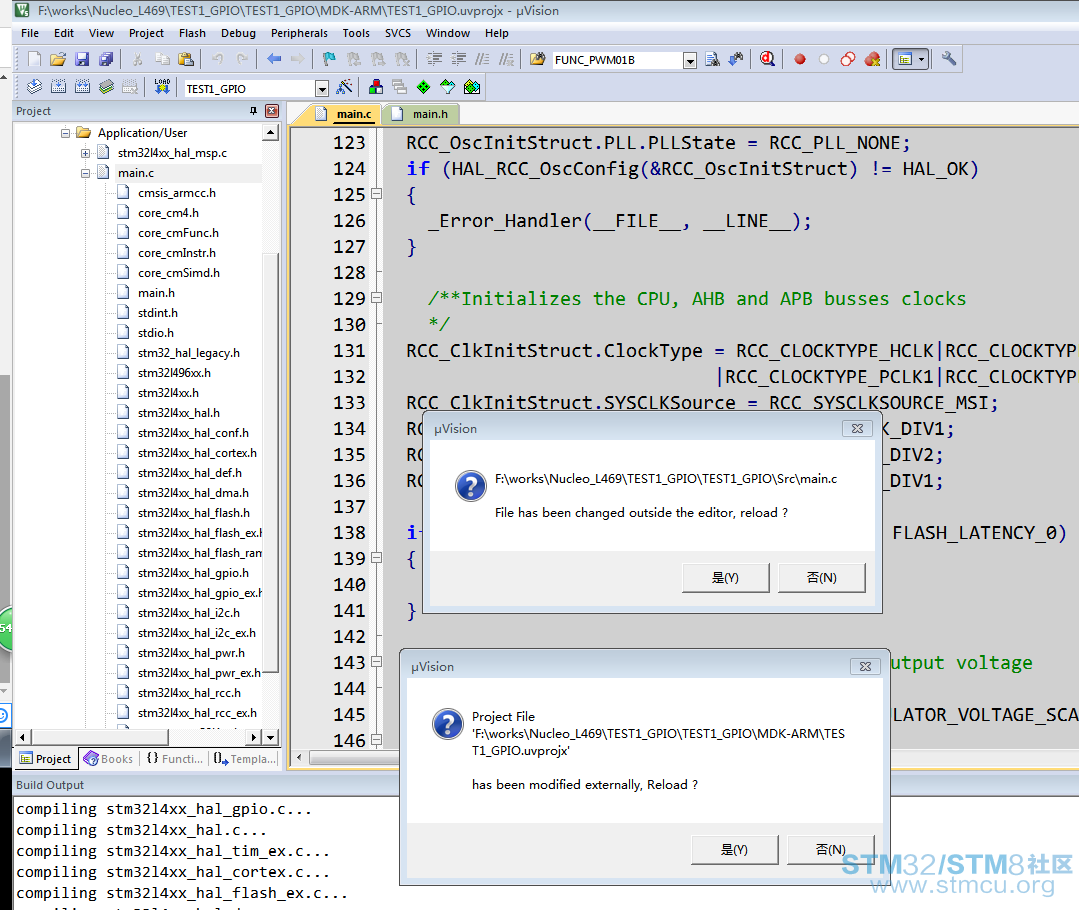Click 否(N) in the main.c reload dialog

822,578
